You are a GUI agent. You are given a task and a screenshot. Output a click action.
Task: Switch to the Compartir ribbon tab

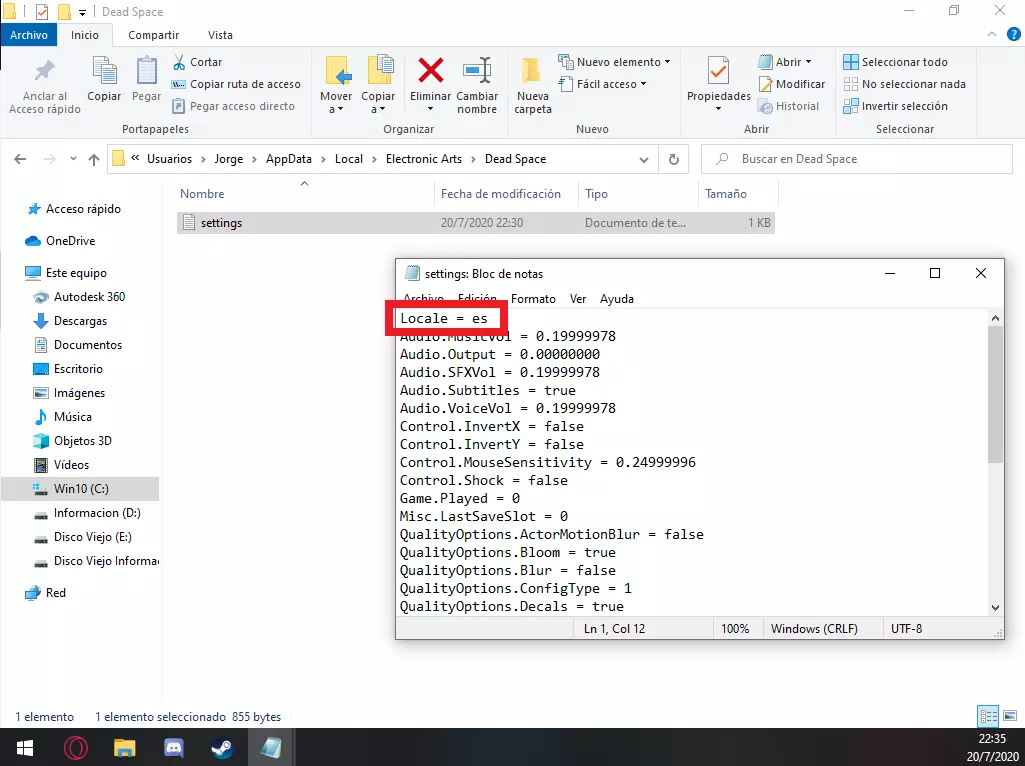[154, 35]
